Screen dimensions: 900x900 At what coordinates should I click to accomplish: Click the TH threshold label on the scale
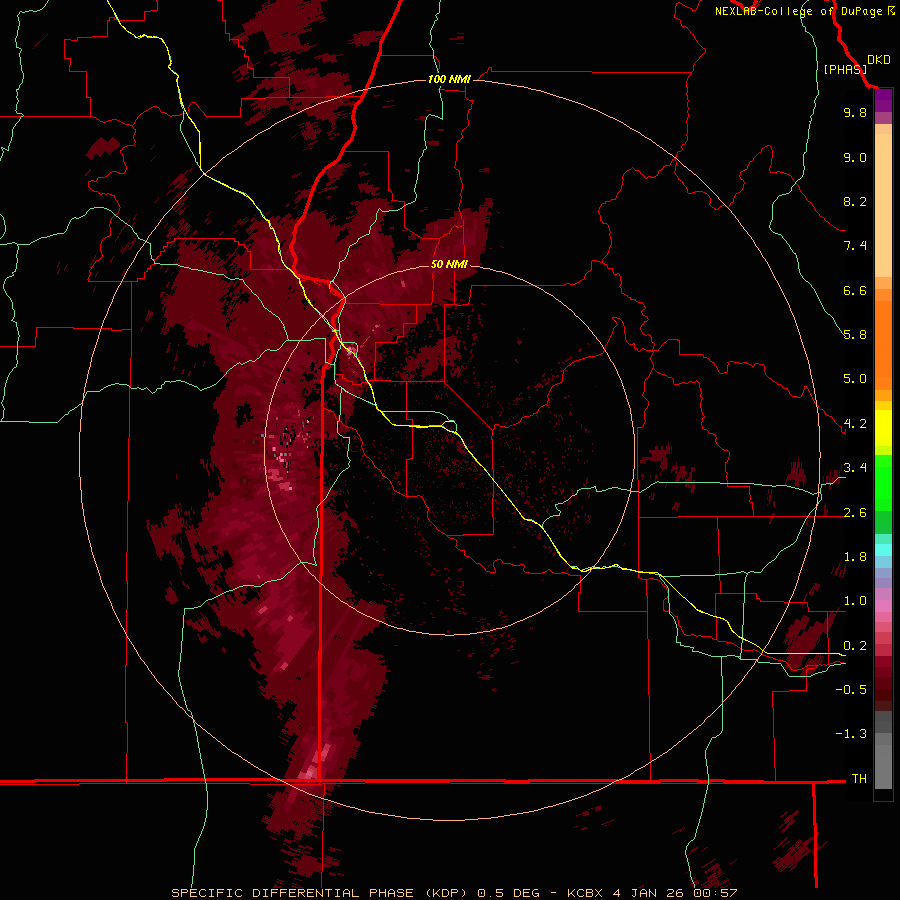click(x=859, y=779)
